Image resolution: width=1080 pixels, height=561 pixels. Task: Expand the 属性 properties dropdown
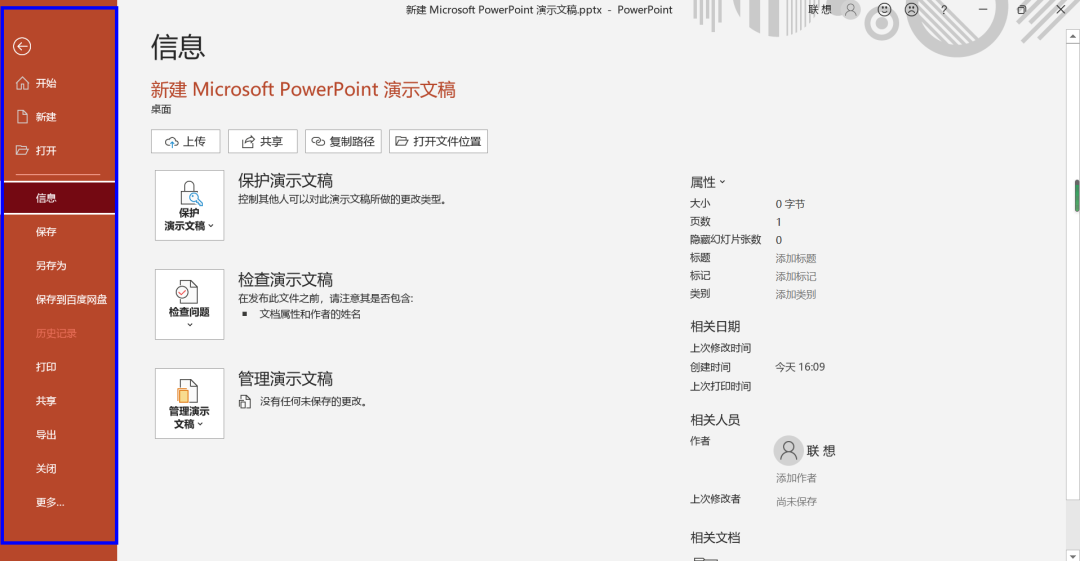(x=708, y=183)
